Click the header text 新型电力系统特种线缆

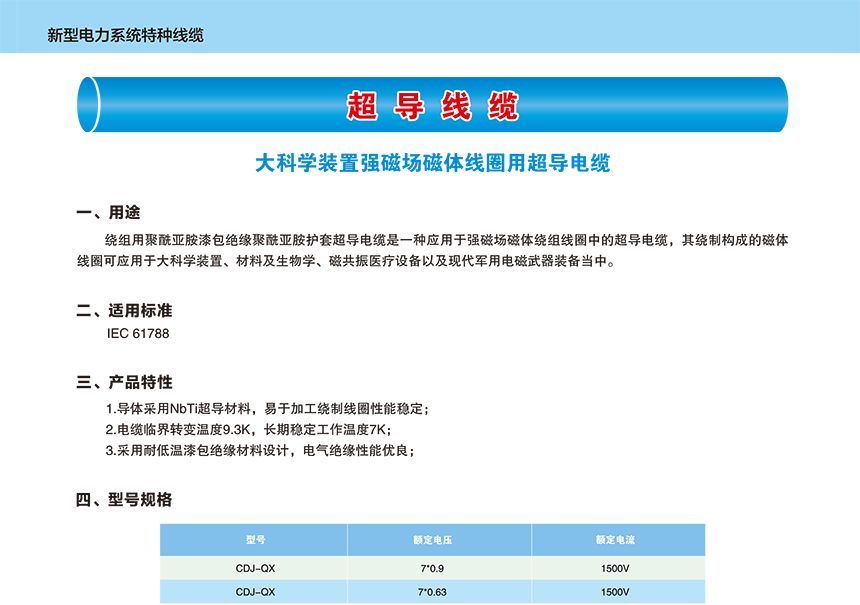click(x=126, y=35)
